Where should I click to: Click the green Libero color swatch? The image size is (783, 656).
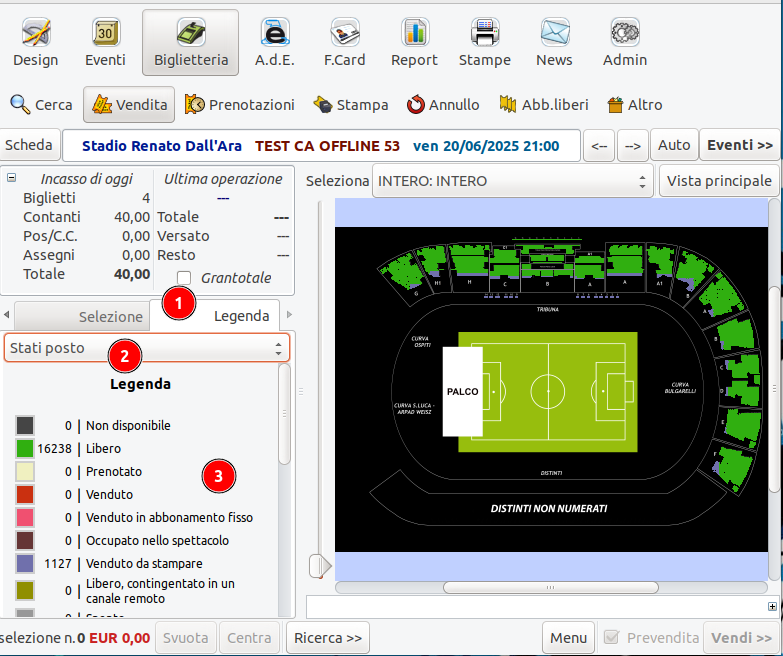(x=25, y=448)
